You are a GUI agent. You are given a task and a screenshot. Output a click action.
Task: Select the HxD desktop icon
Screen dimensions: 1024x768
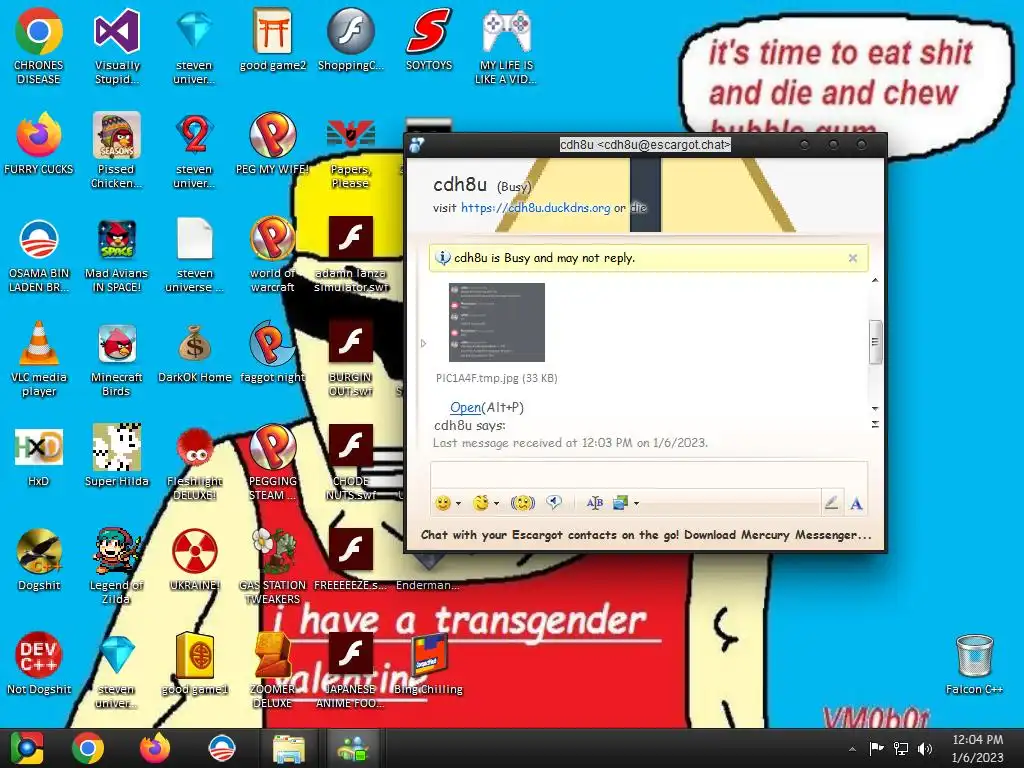click(x=39, y=456)
